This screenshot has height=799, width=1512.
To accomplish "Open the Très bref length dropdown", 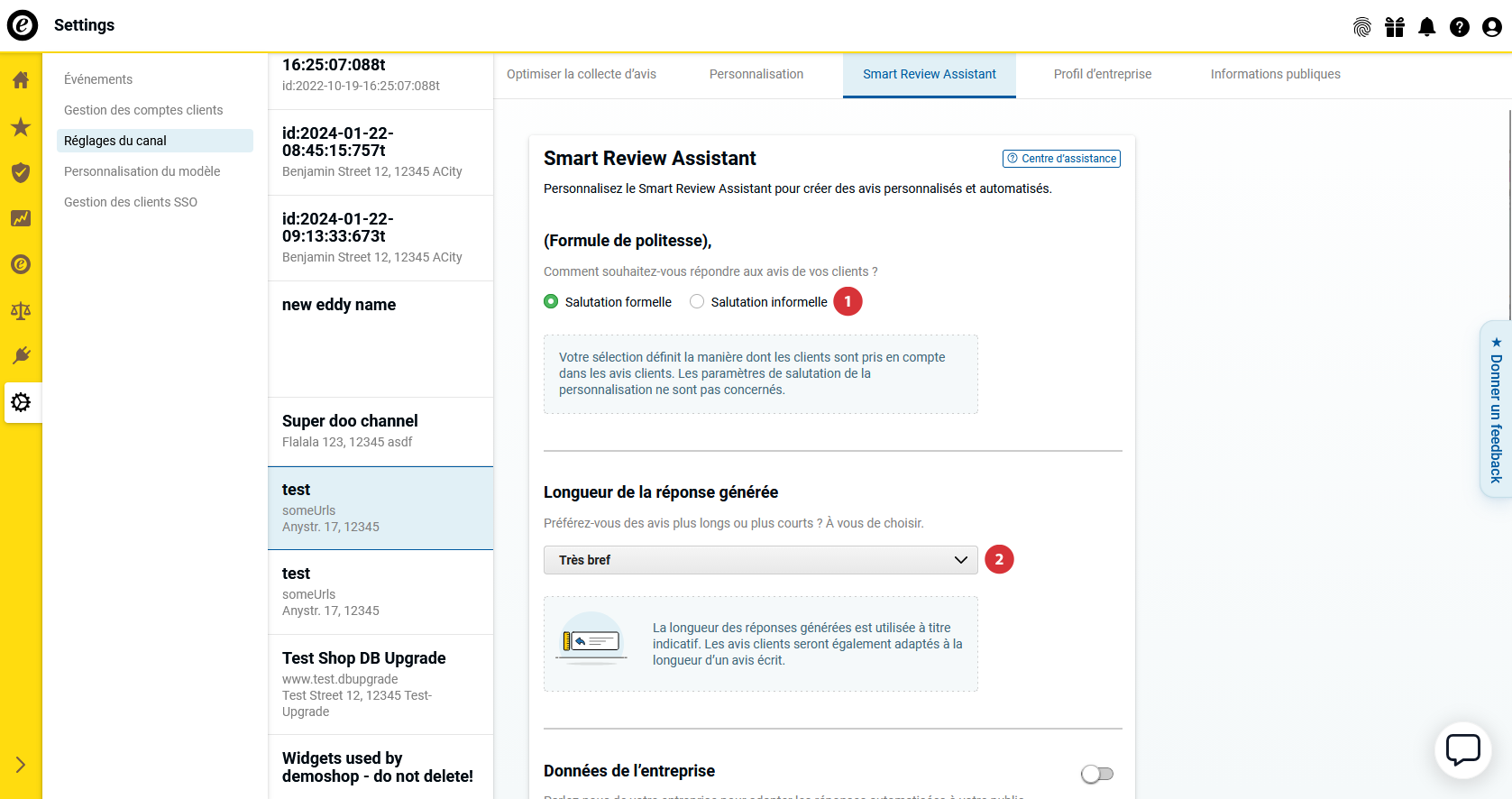I will point(760,560).
